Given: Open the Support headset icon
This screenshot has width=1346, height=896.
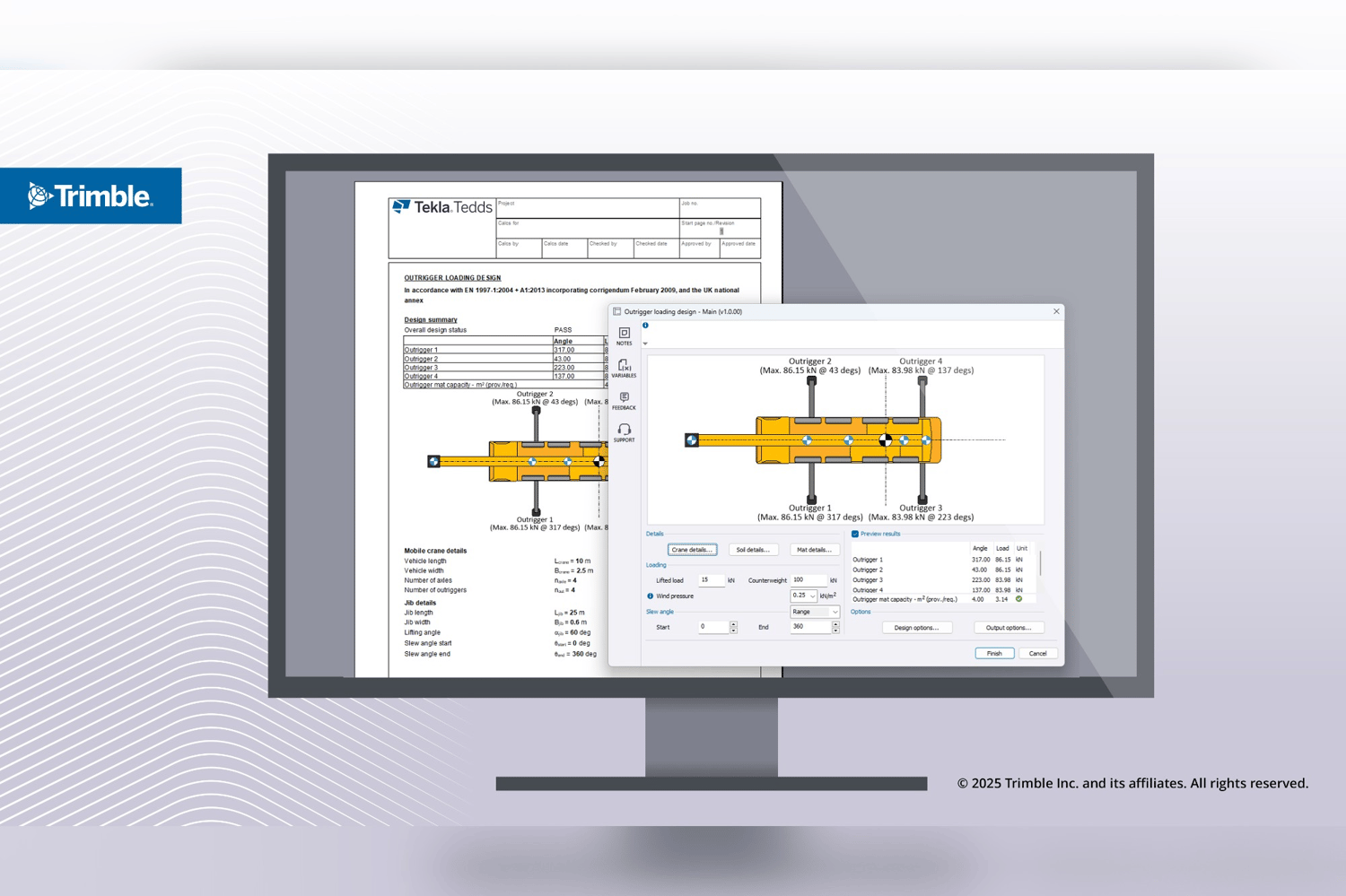Looking at the screenshot, I should 624,430.
